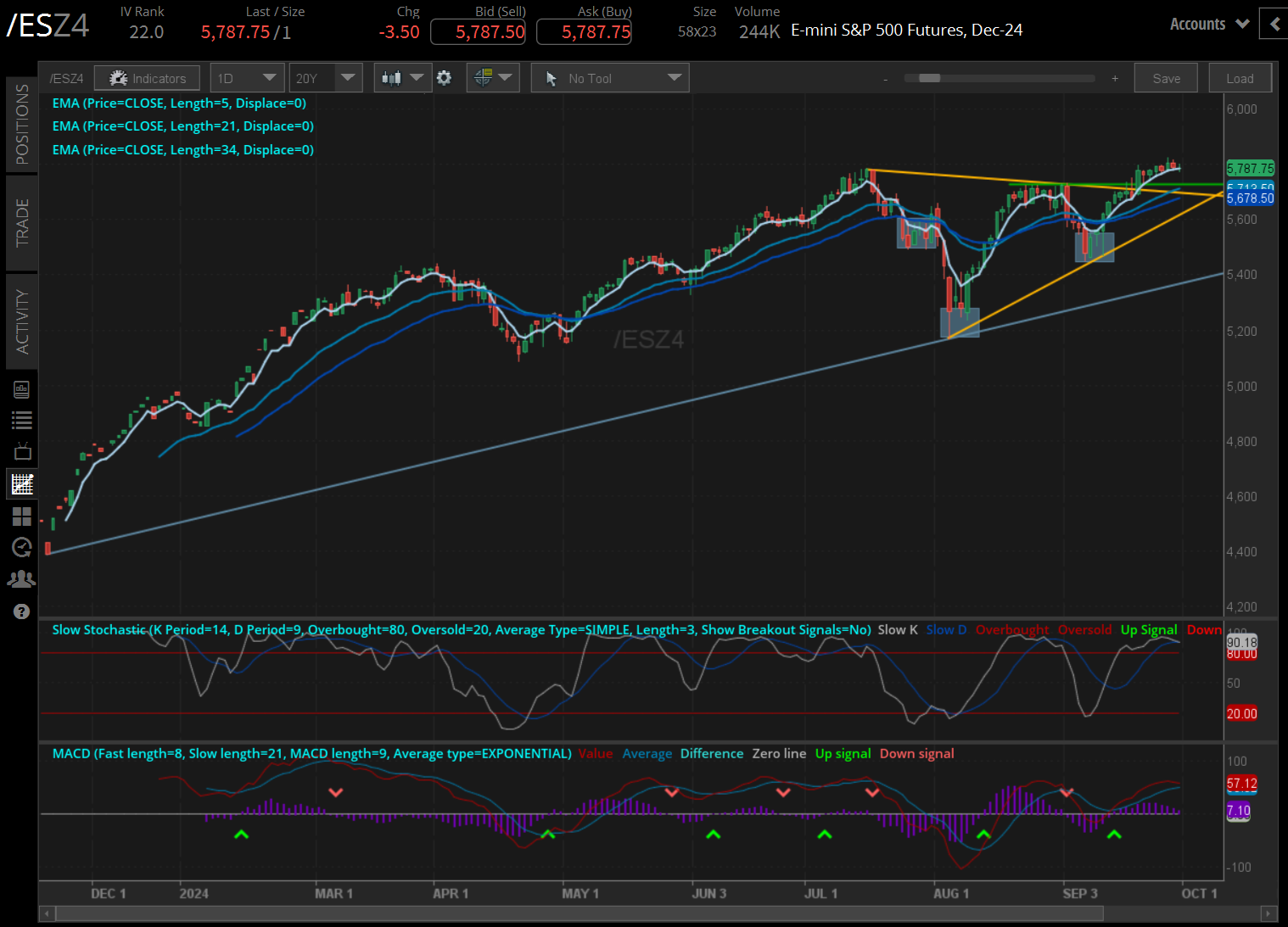Click the AUG 1 date axis label

[x=950, y=893]
